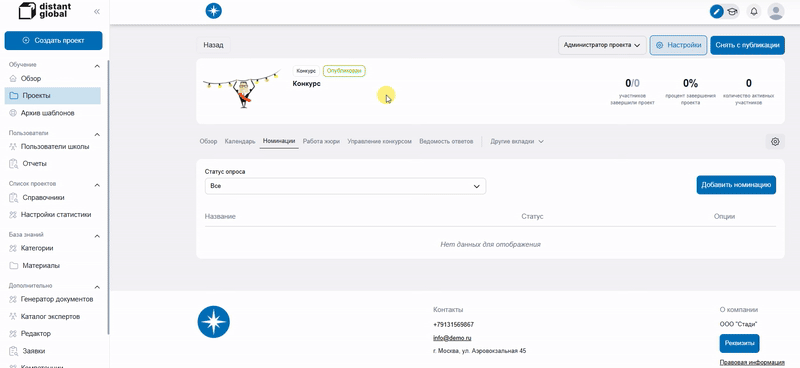Collapse the sidebar with double chevron icon
Screen dimensions: 800x368
coord(97,11)
